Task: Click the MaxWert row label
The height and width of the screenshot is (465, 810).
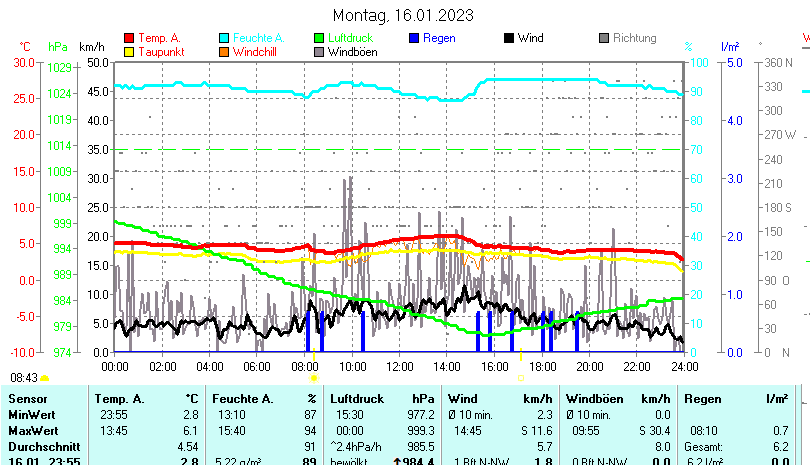Action: [x=34, y=430]
